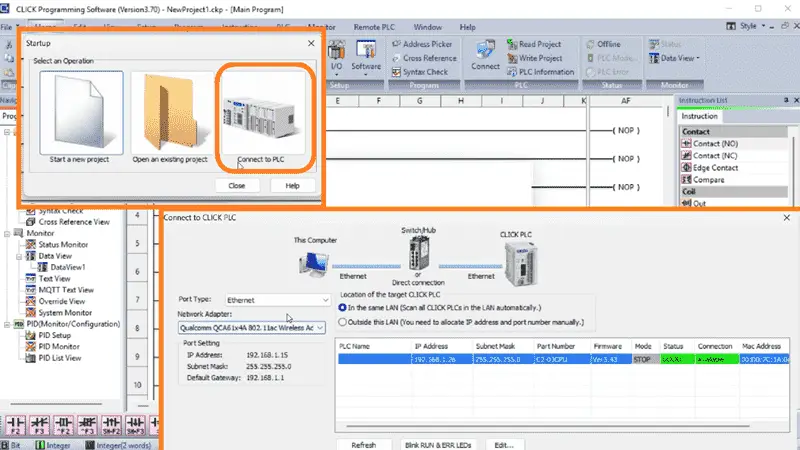Click the Offline status indicator
This screenshot has height=450, width=800.
click(604, 44)
